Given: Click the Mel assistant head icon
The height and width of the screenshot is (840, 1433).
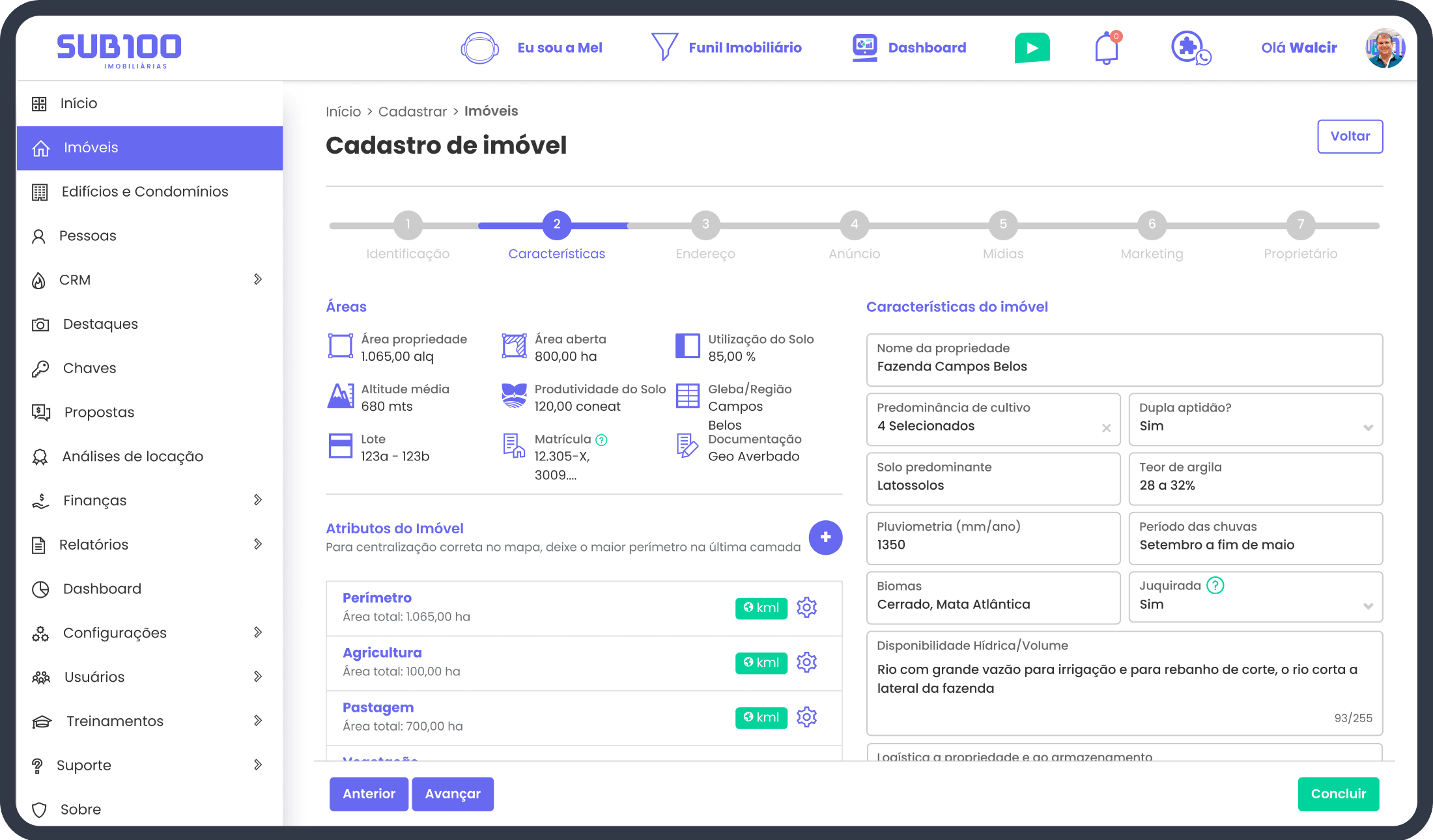Looking at the screenshot, I should pyautogui.click(x=479, y=48).
